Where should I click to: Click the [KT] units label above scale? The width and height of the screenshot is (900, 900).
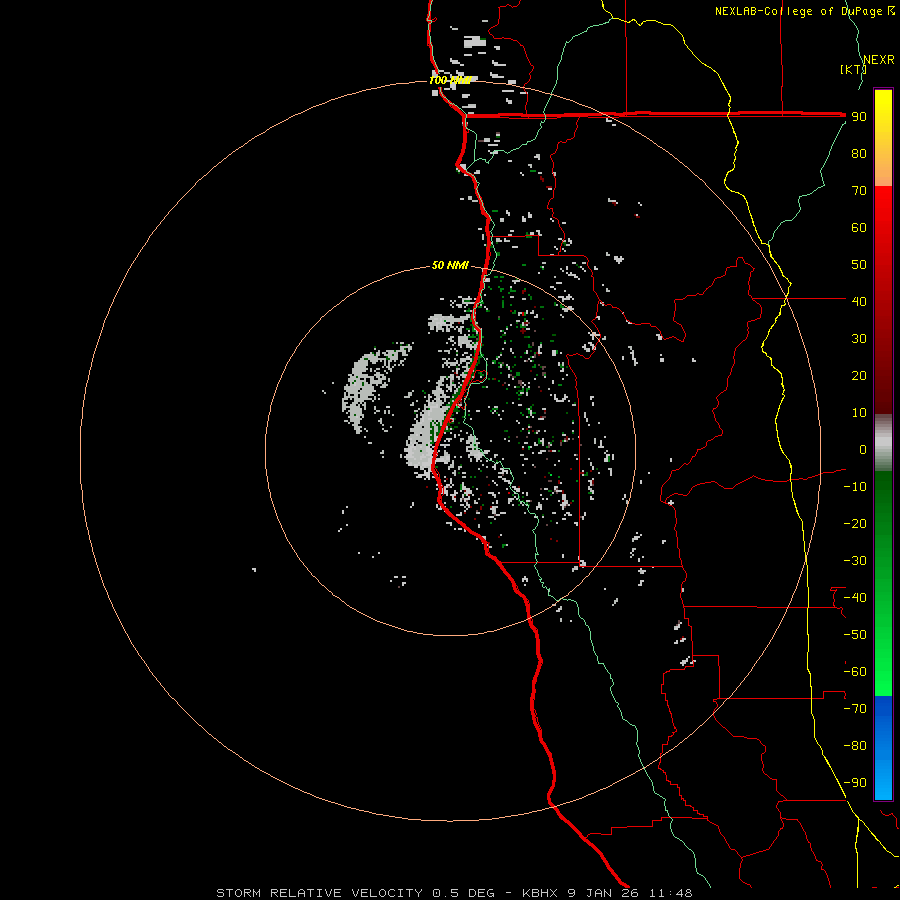[854, 69]
